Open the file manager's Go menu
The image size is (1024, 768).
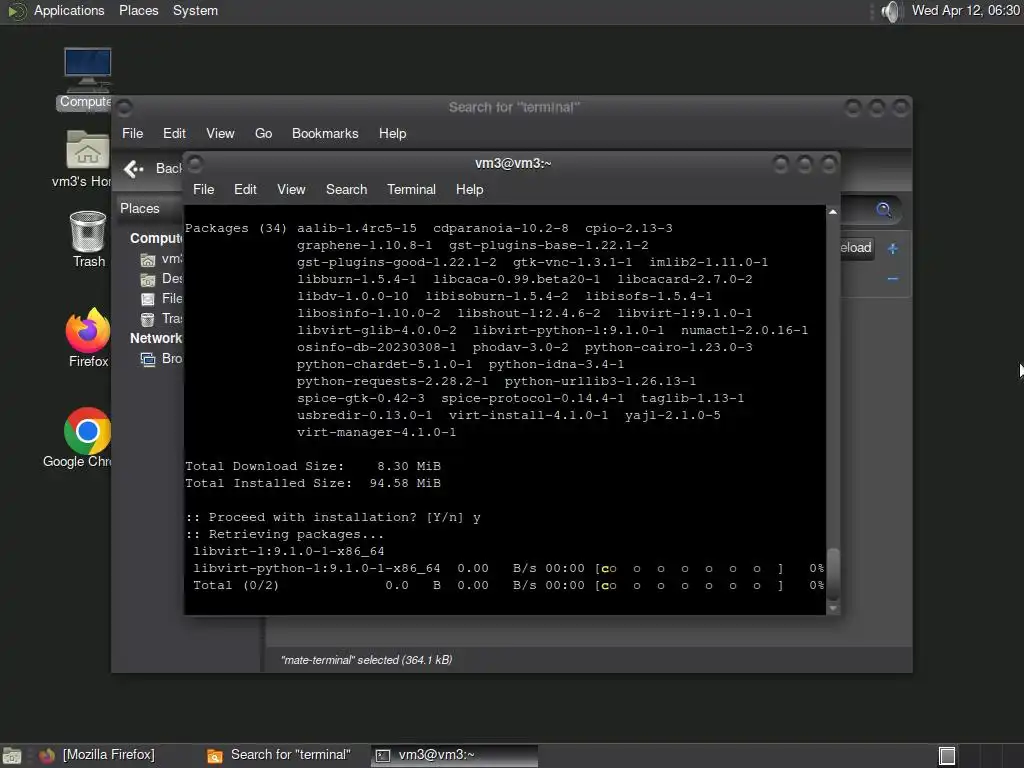[x=263, y=133]
